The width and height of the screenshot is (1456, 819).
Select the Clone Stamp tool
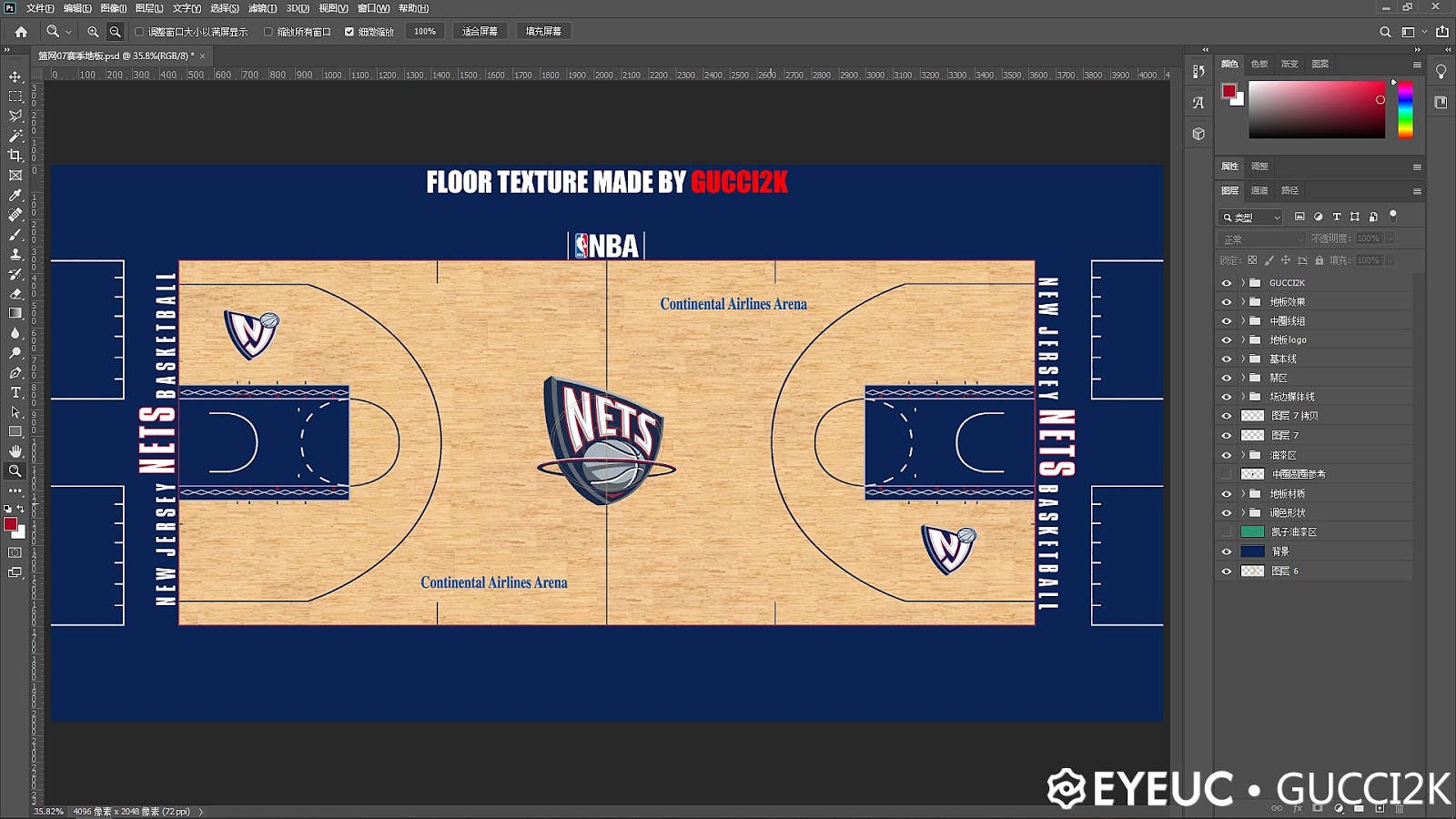pyautogui.click(x=15, y=254)
